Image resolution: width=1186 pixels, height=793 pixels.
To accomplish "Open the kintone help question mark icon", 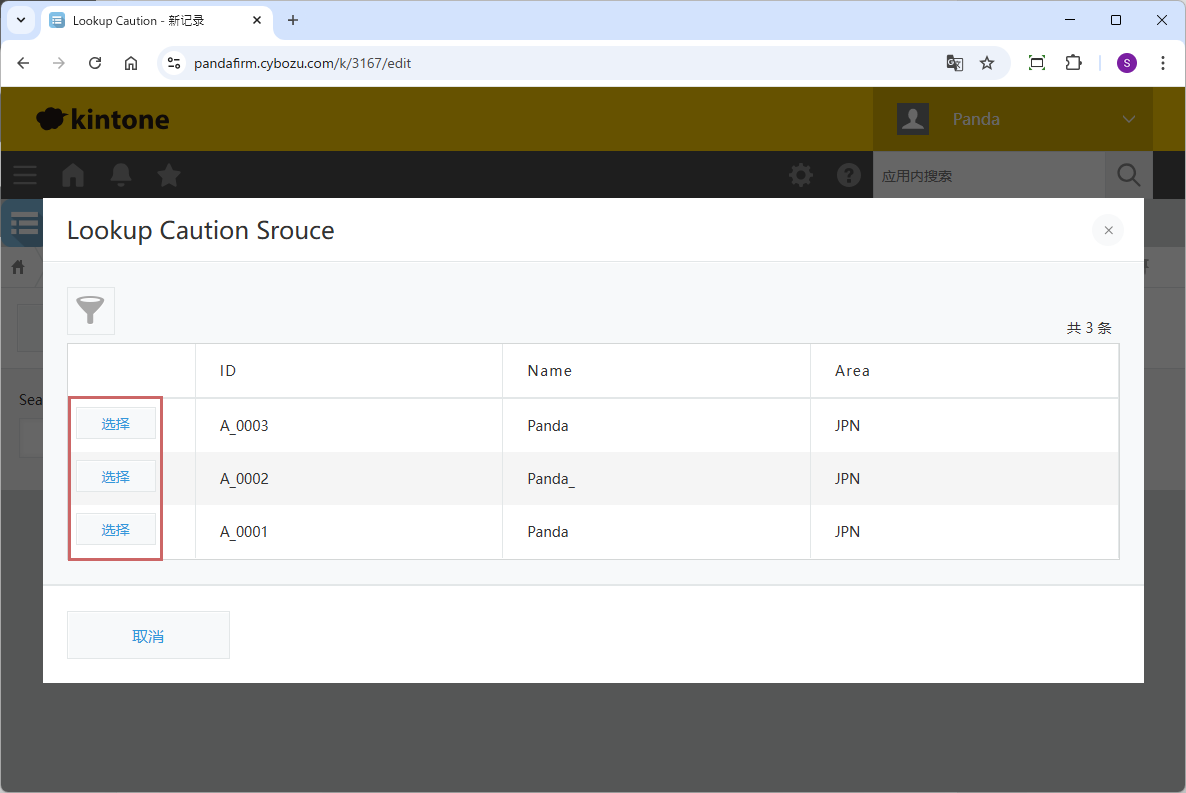I will pos(849,176).
